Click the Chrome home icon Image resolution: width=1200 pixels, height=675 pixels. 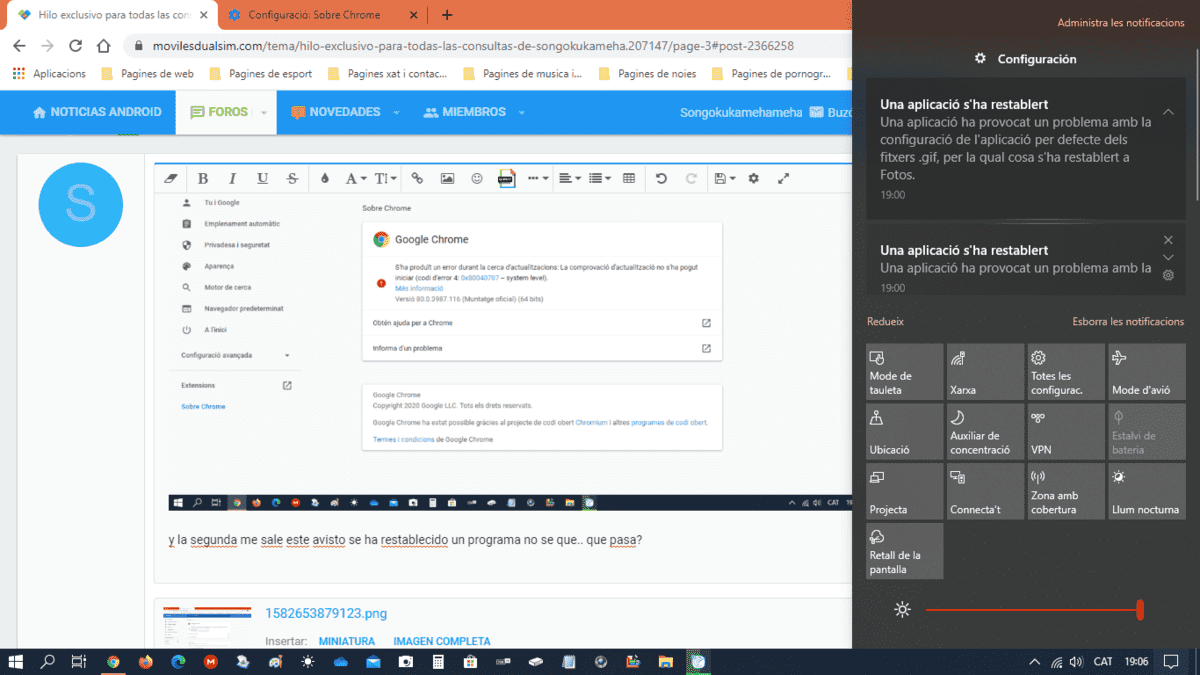[103, 46]
